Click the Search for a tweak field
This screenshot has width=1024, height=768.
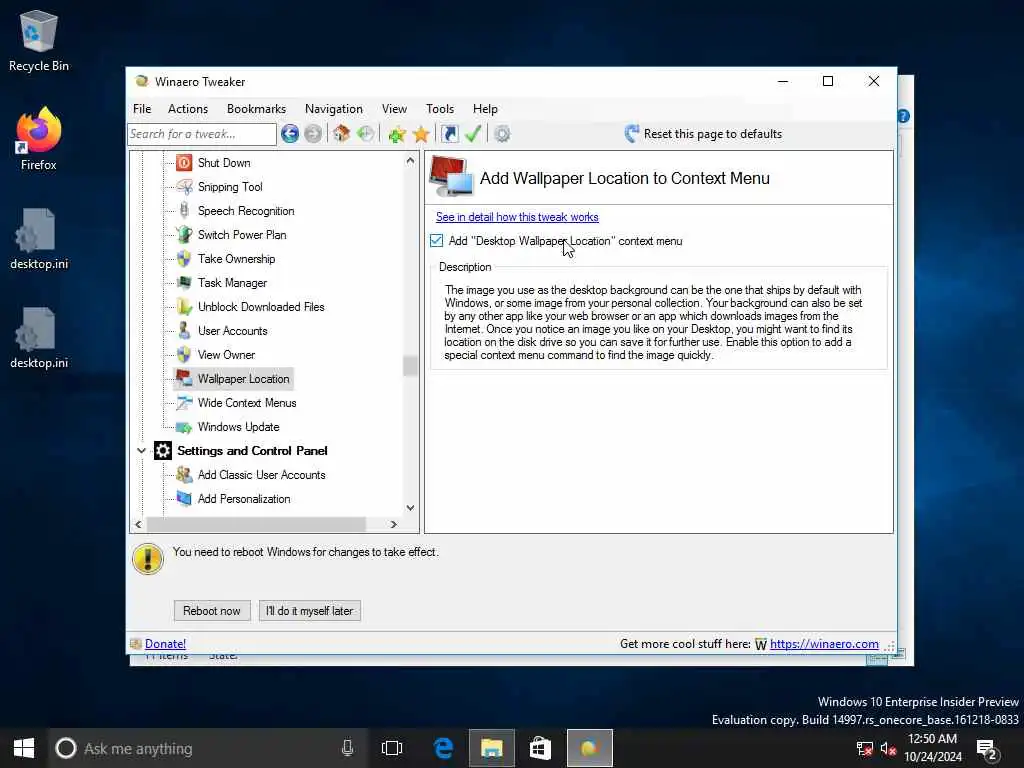pyautogui.click(x=202, y=134)
